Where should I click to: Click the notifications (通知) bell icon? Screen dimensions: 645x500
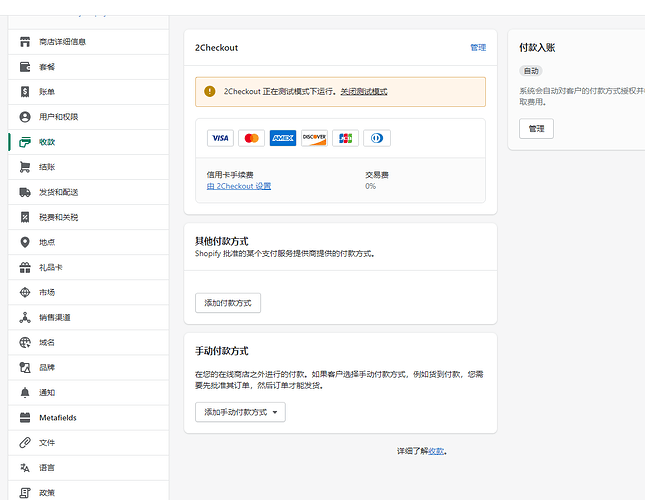pyautogui.click(x=25, y=392)
